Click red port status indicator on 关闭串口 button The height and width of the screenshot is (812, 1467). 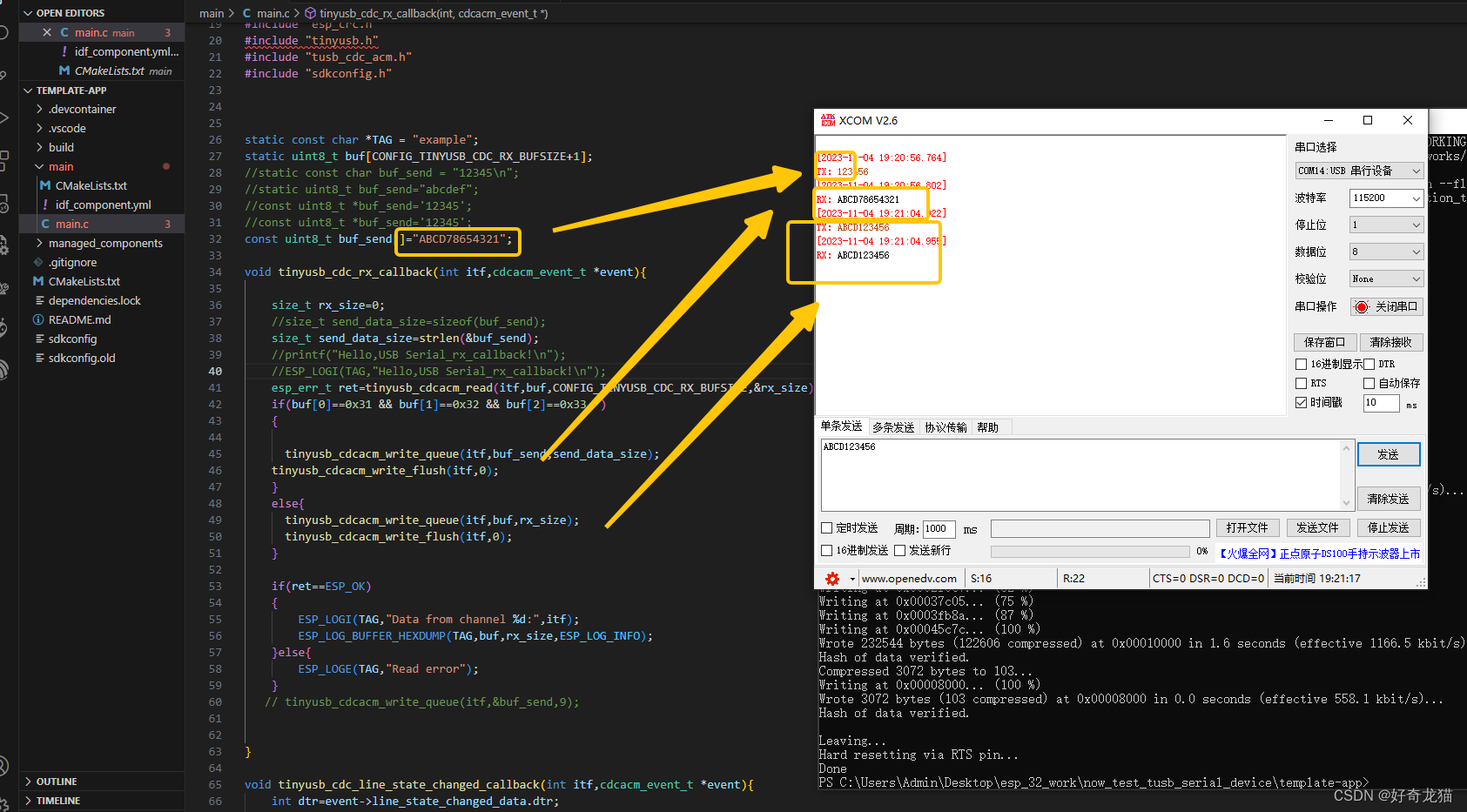[x=1362, y=306]
